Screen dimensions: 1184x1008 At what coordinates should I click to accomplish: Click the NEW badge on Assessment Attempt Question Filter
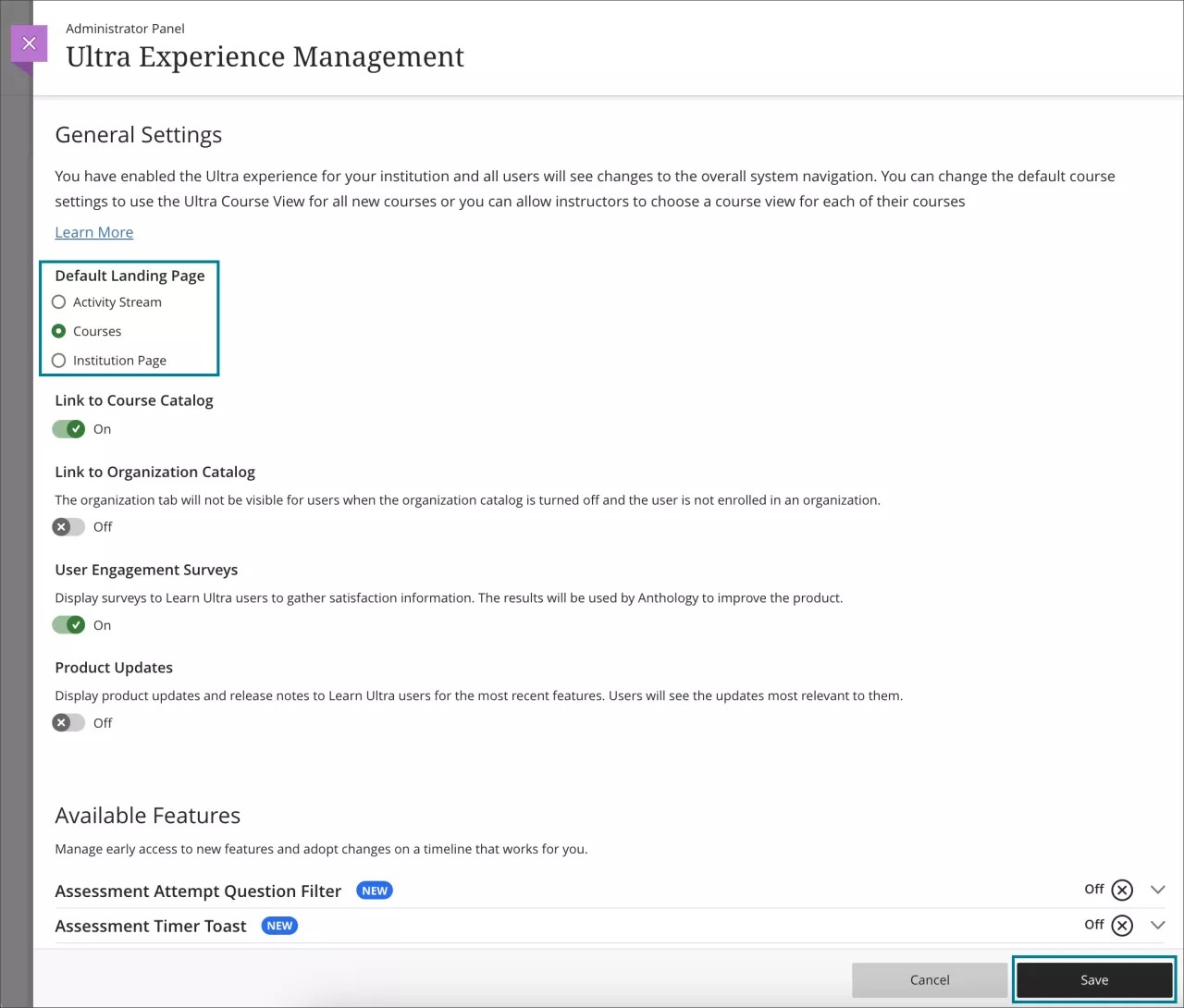coord(374,890)
